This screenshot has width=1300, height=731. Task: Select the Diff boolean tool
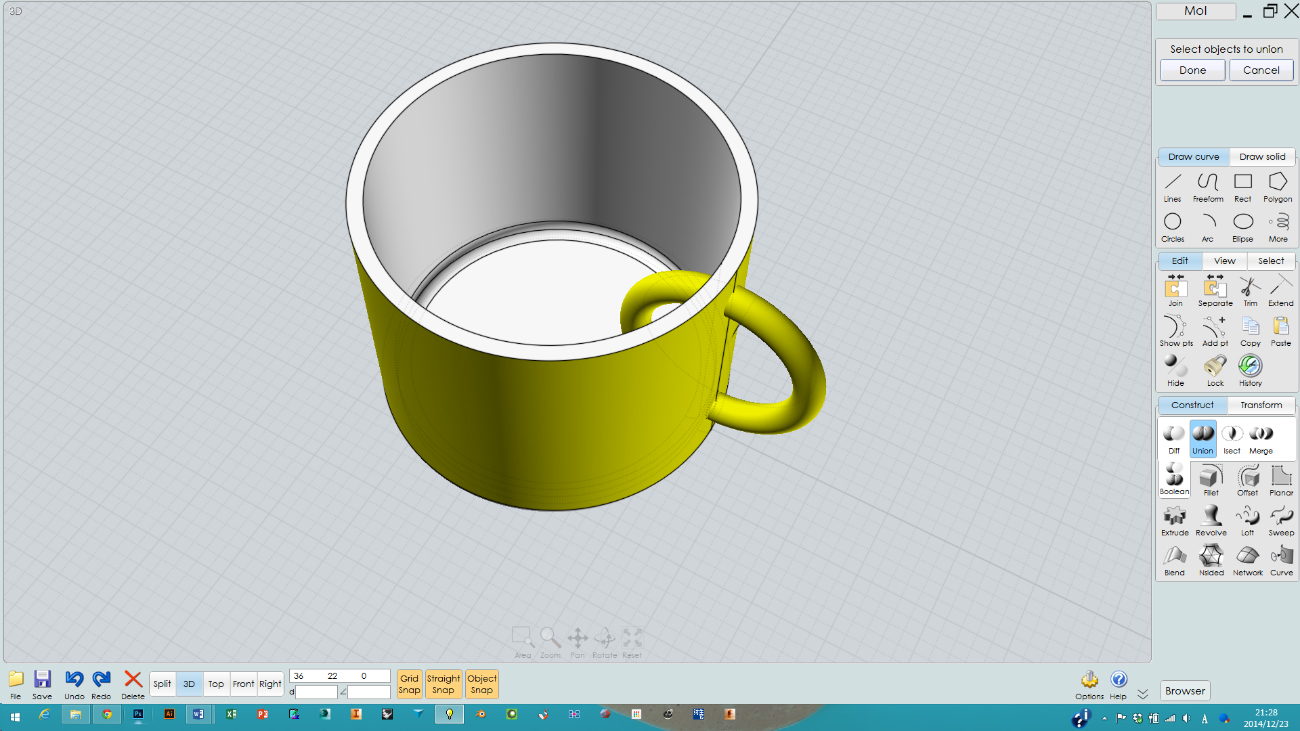[x=1174, y=438]
